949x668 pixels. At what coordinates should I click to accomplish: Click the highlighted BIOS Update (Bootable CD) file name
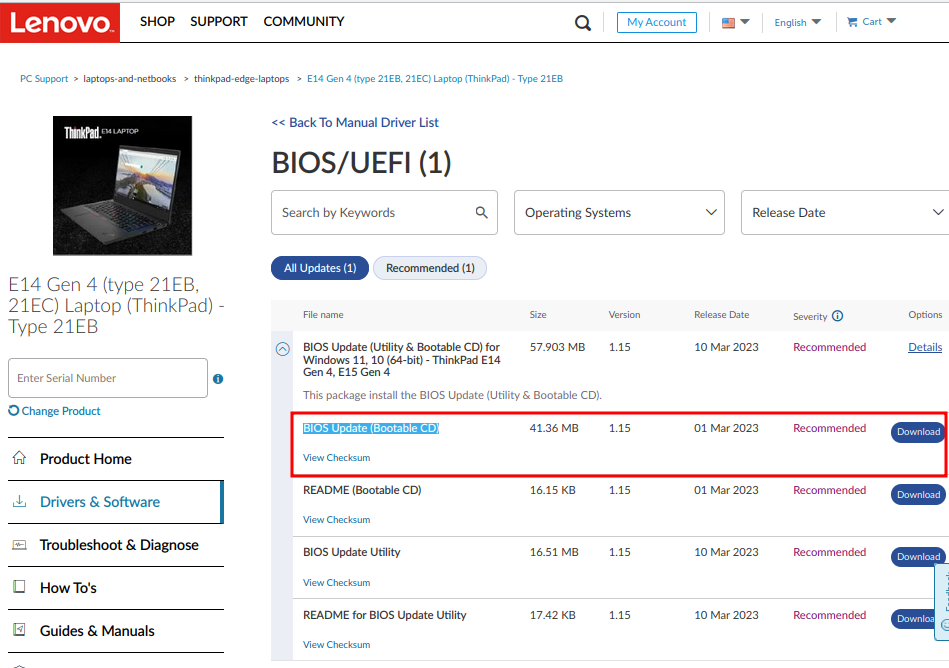click(371, 428)
